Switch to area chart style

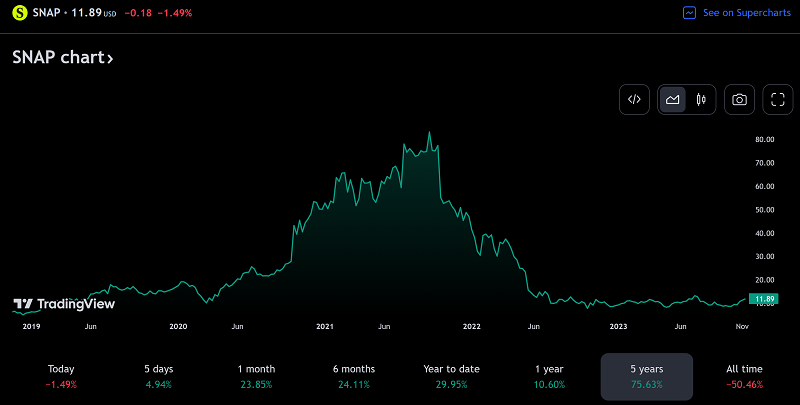click(x=673, y=99)
